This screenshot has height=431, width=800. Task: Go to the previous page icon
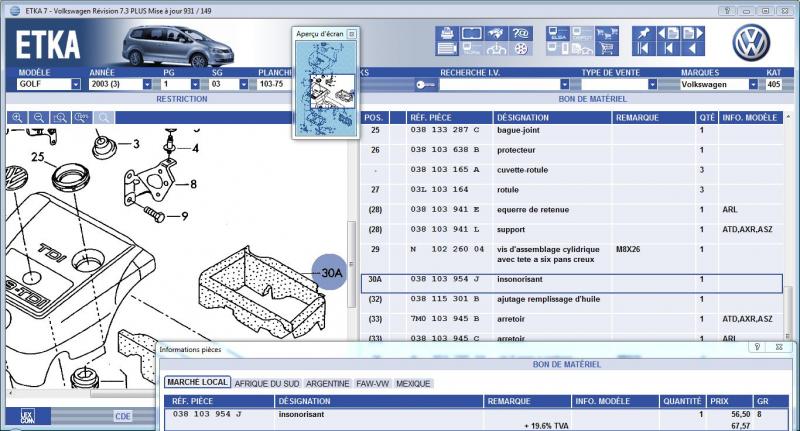[x=668, y=34]
